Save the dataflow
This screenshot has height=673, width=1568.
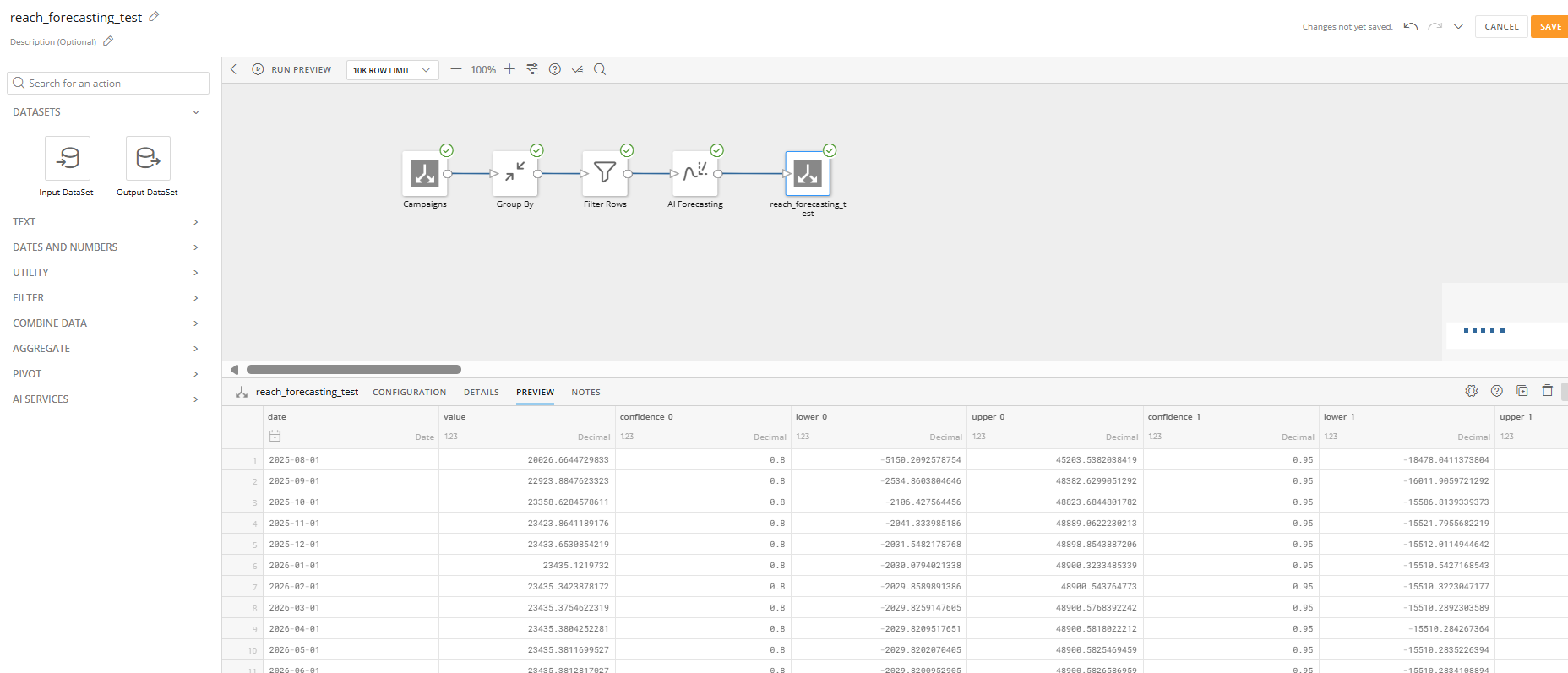pyautogui.click(x=1550, y=27)
